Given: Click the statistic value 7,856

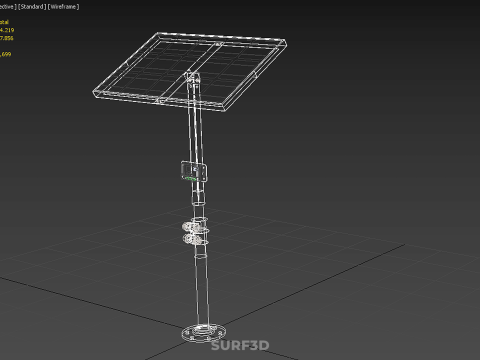Looking at the screenshot, I should tap(7, 38).
